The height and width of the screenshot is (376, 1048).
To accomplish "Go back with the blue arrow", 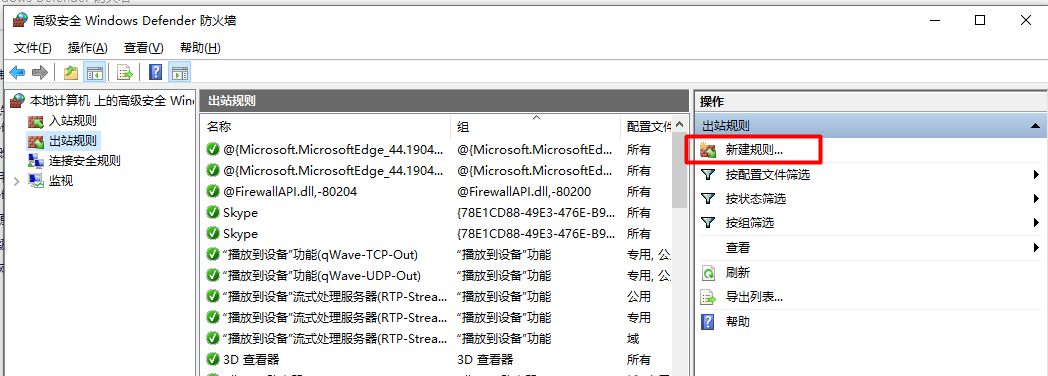I will coord(17,72).
